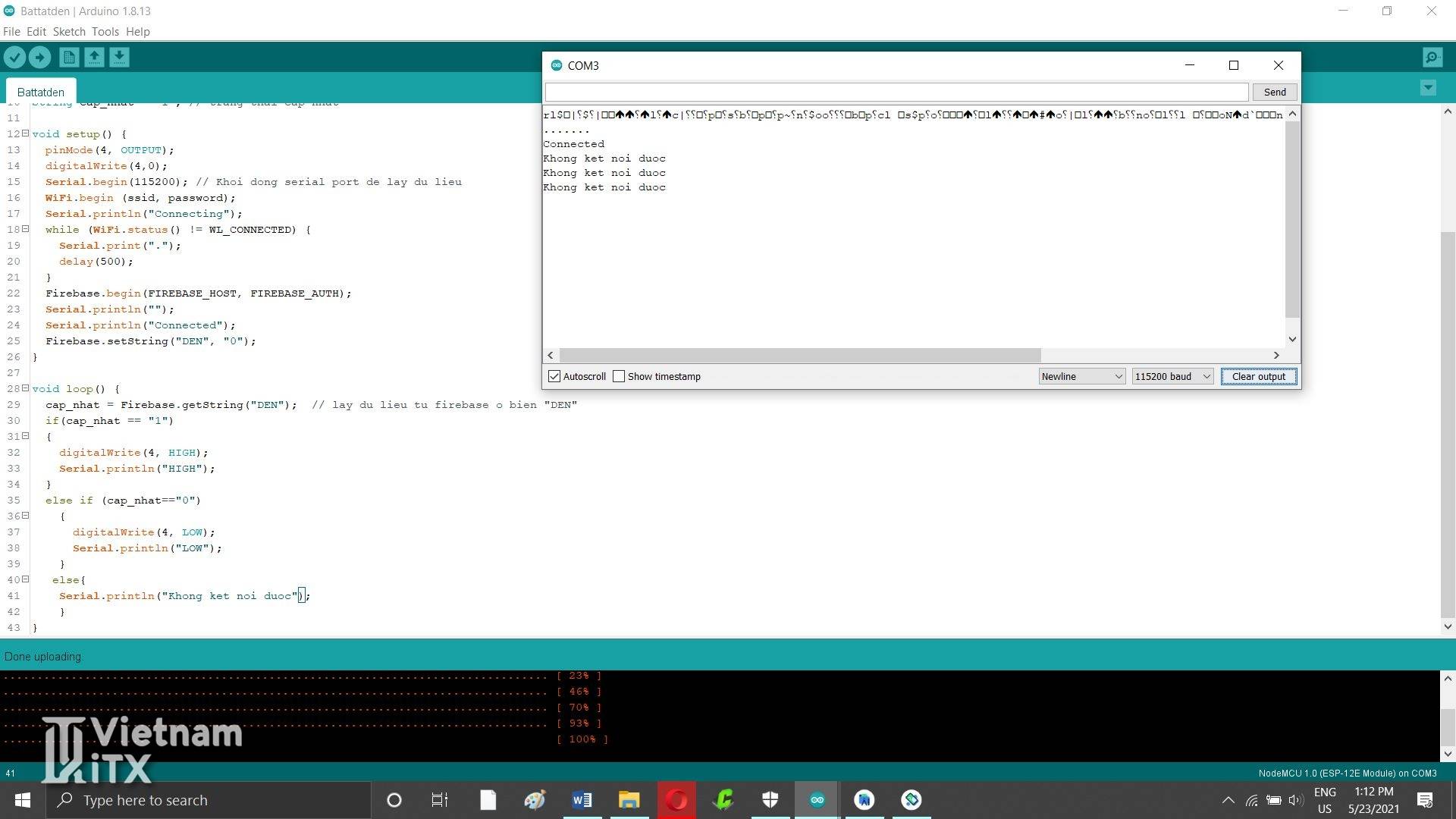Open Serial Monitor magnifier icon
1456x819 pixels.
coord(1432,57)
